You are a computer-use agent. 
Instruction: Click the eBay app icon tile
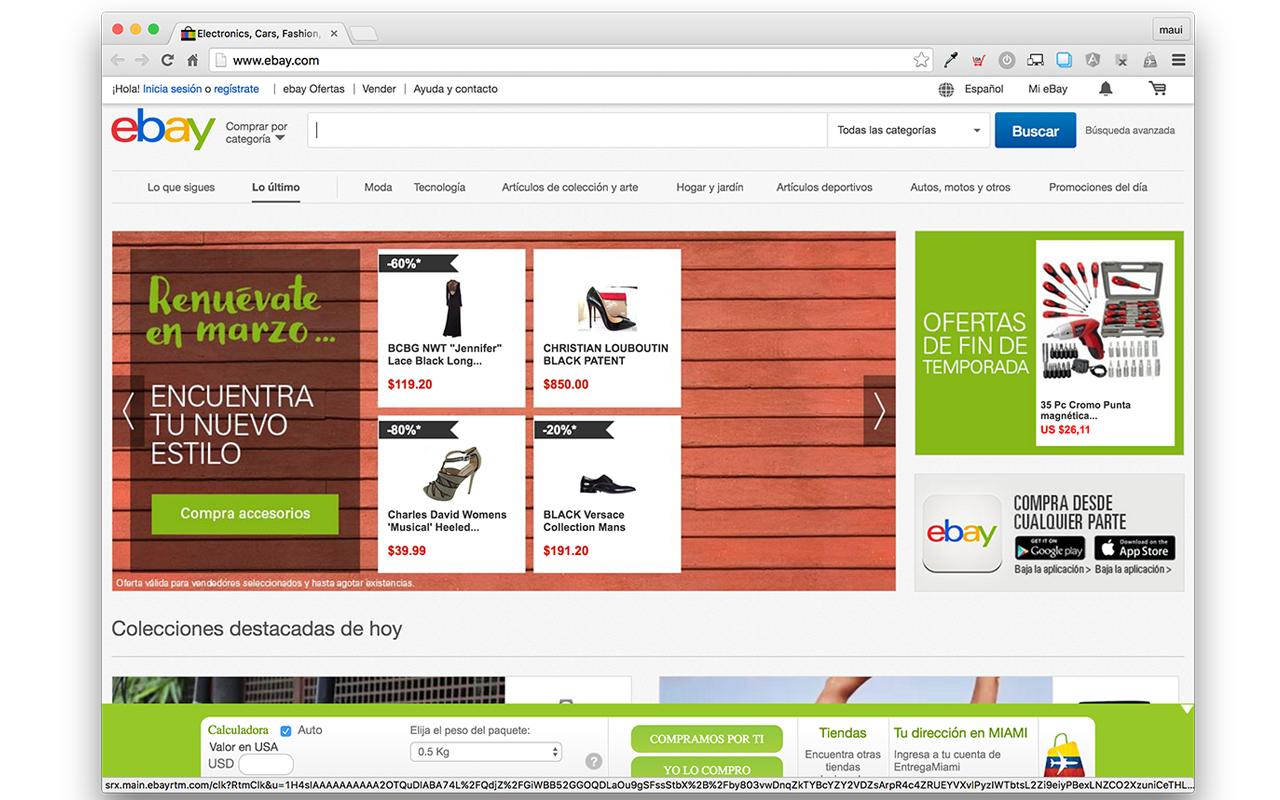tap(962, 533)
